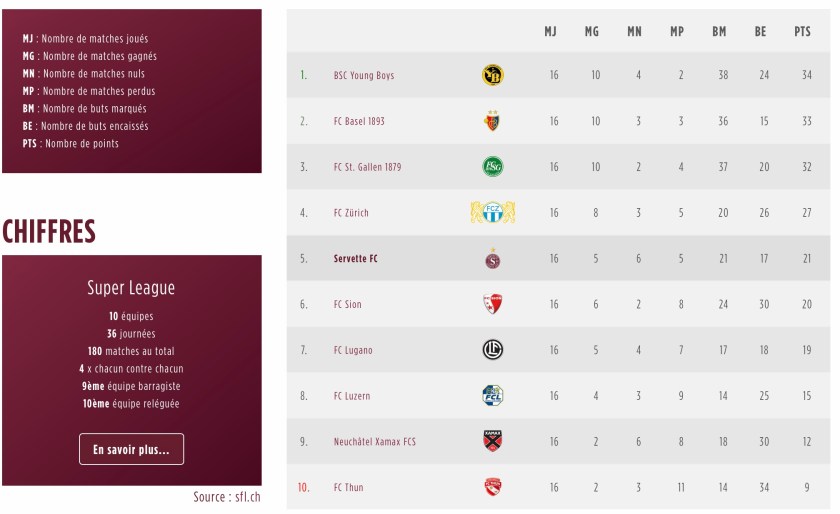The image size is (840, 514).
Task: Click the FC Lugano logo icon
Action: tap(492, 350)
